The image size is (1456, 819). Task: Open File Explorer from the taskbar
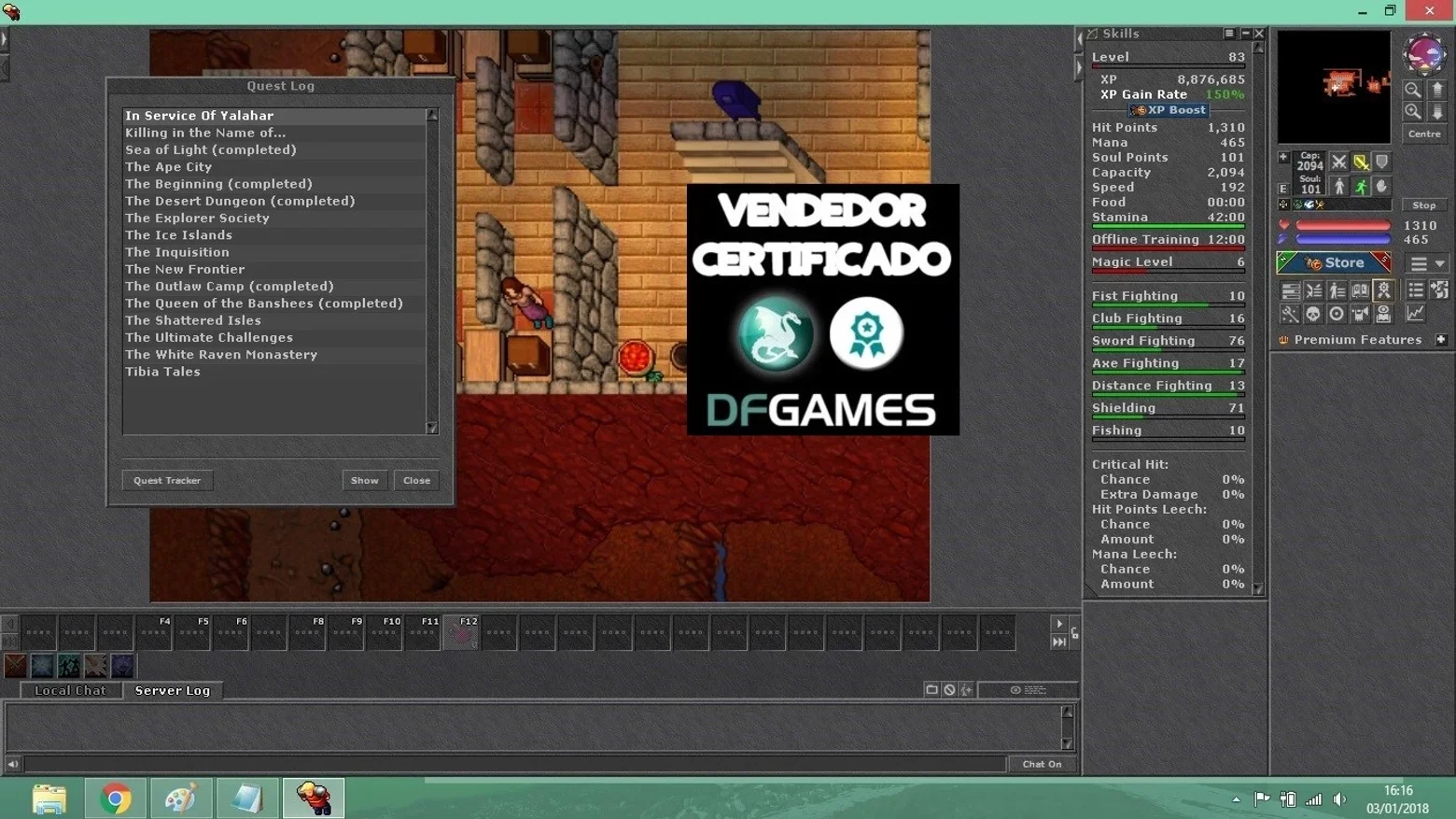point(49,799)
